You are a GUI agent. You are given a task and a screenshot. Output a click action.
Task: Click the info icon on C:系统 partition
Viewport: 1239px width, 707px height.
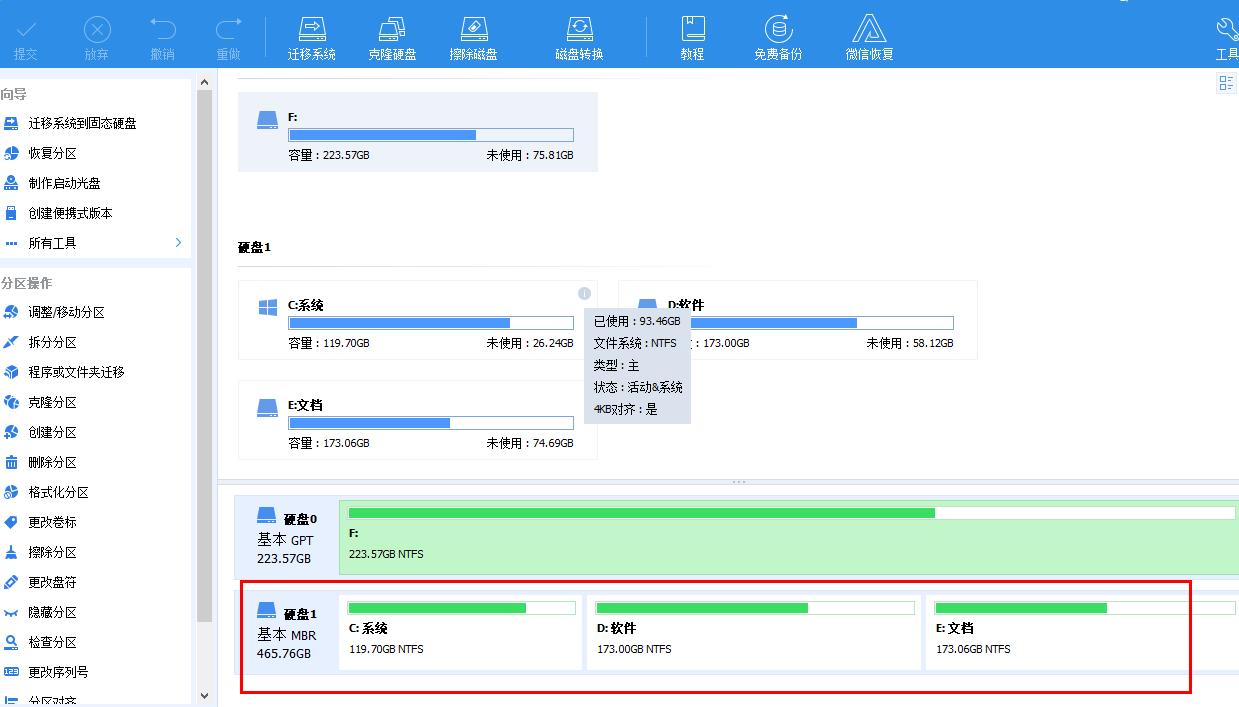click(x=585, y=292)
